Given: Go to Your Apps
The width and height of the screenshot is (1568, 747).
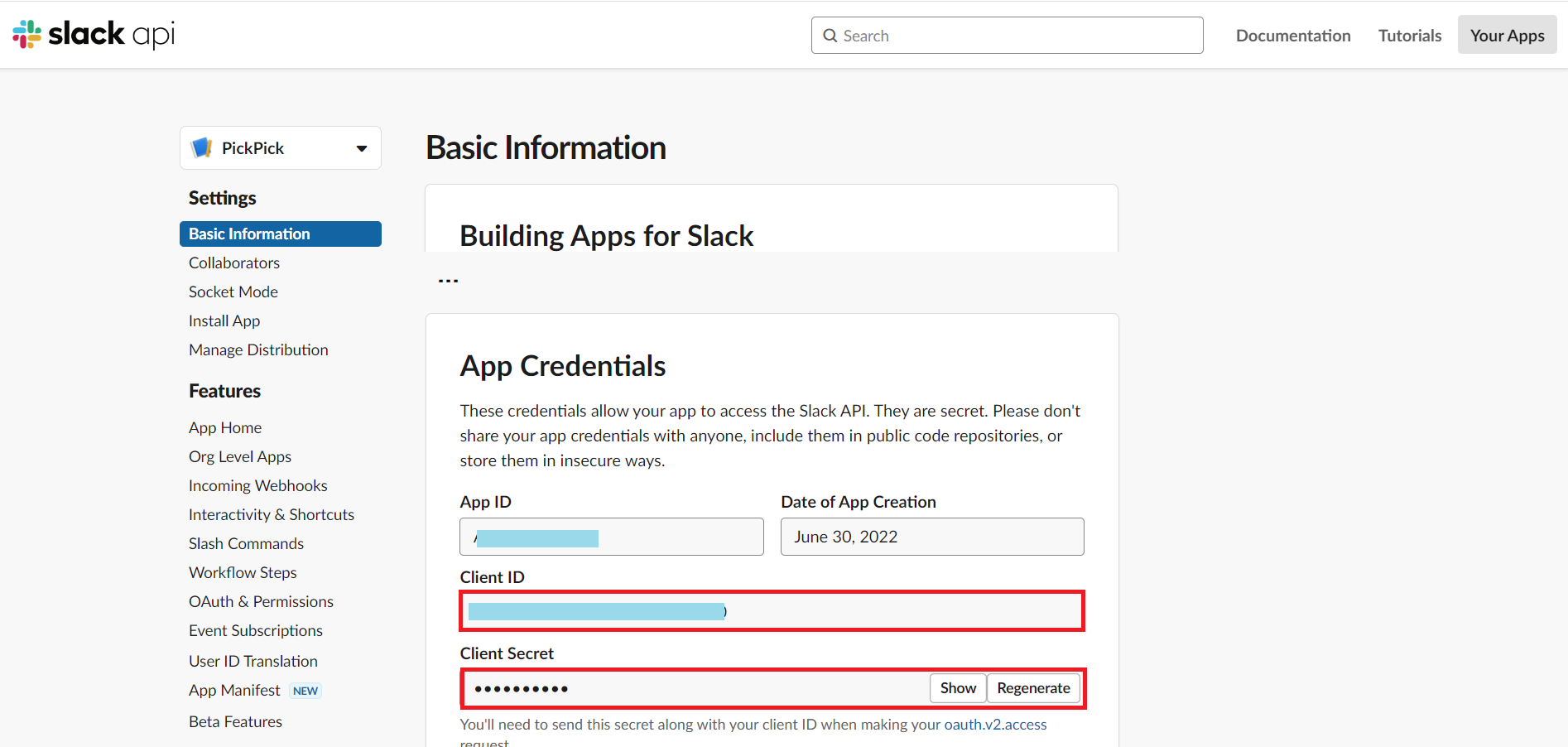Looking at the screenshot, I should pyautogui.click(x=1508, y=36).
